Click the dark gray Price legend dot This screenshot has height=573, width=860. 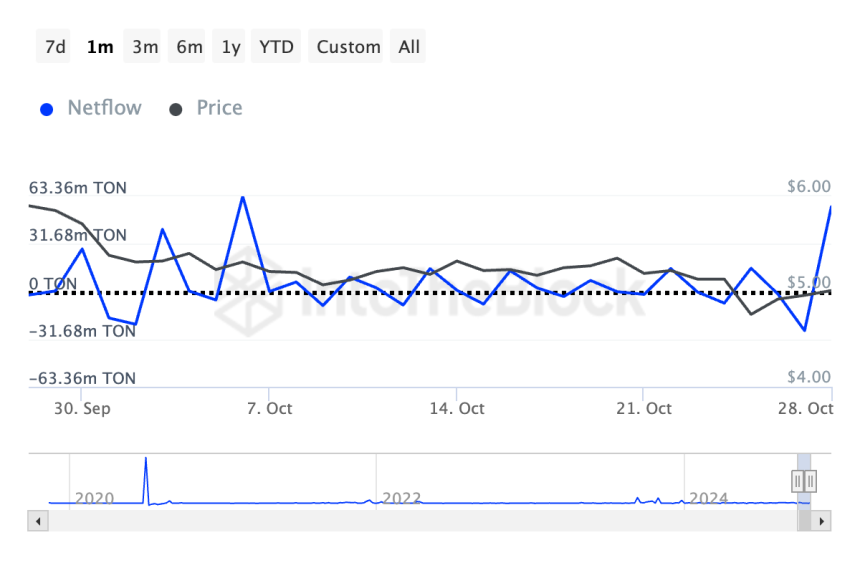coord(176,109)
